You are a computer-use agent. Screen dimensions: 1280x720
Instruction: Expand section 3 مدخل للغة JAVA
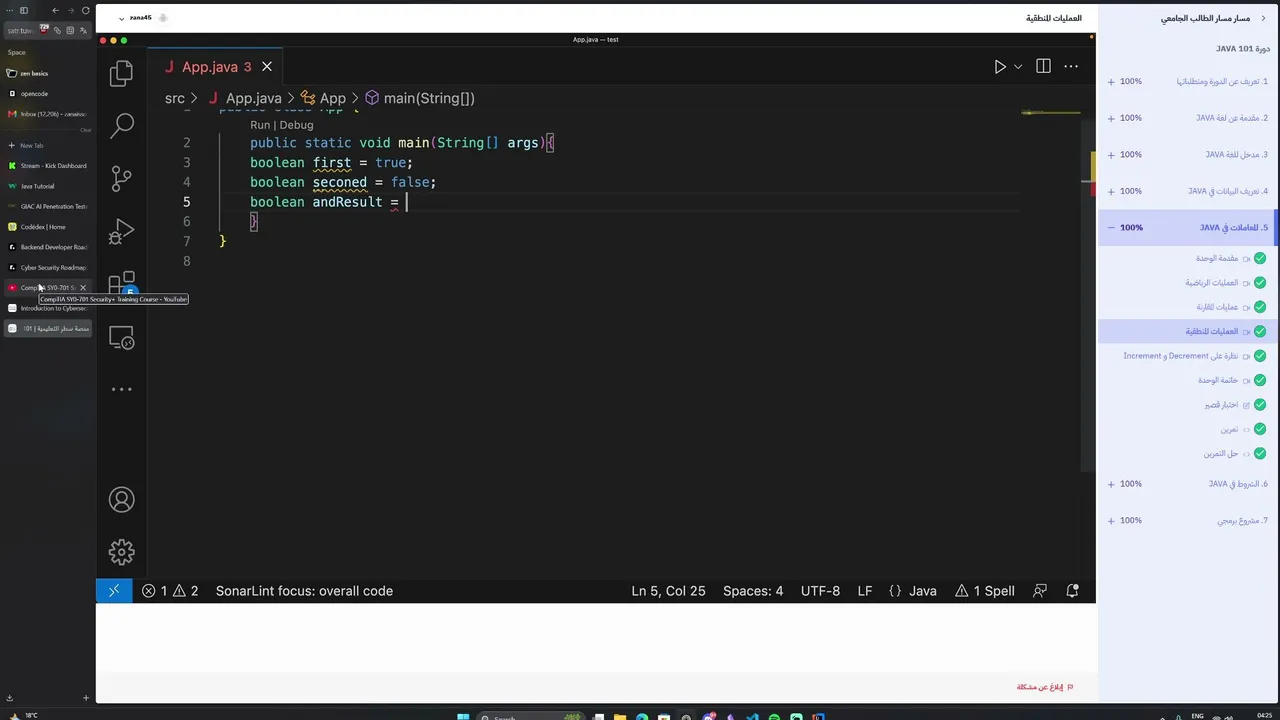tap(1111, 155)
